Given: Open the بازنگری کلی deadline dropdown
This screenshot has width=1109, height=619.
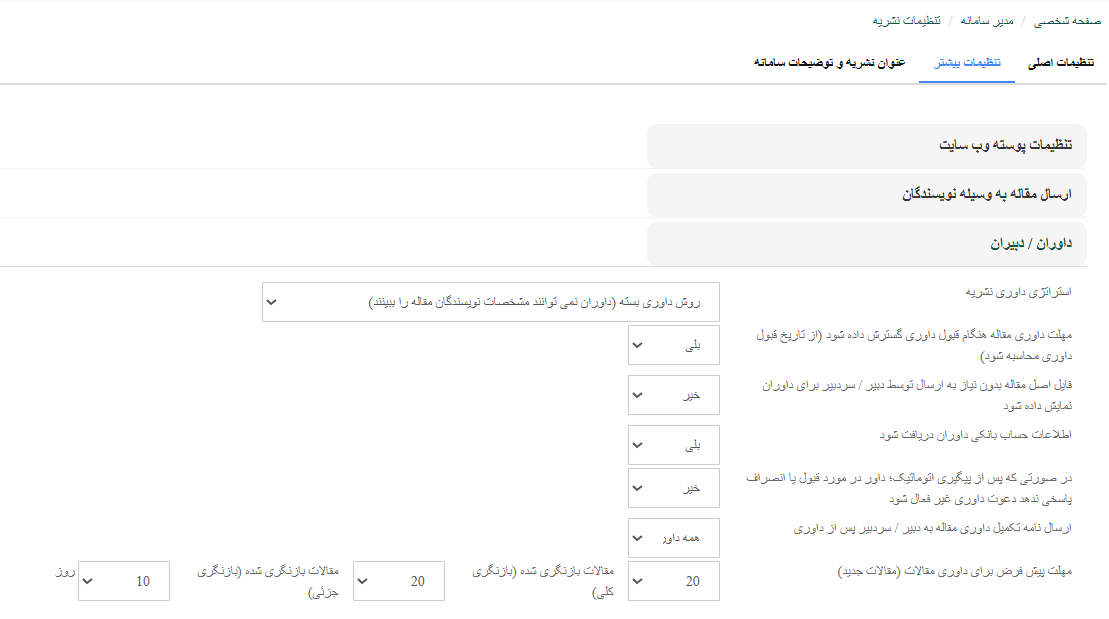Looking at the screenshot, I should point(399,581).
